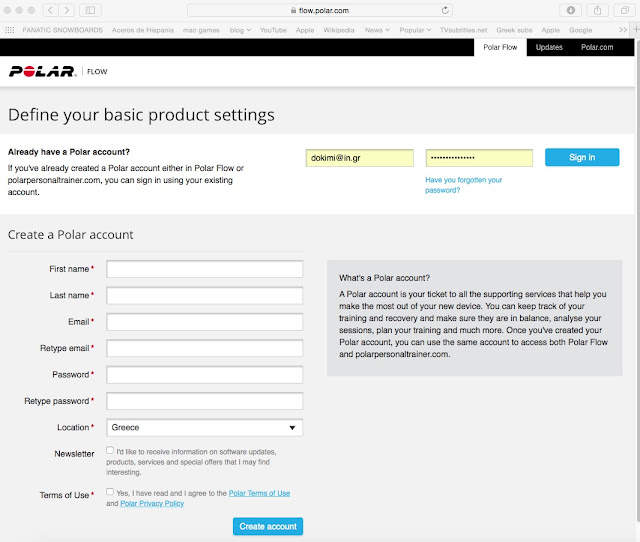The image size is (640, 542).
Task: Open 'Have you forgotten your password?' link
Action: pyautogui.click(x=463, y=185)
